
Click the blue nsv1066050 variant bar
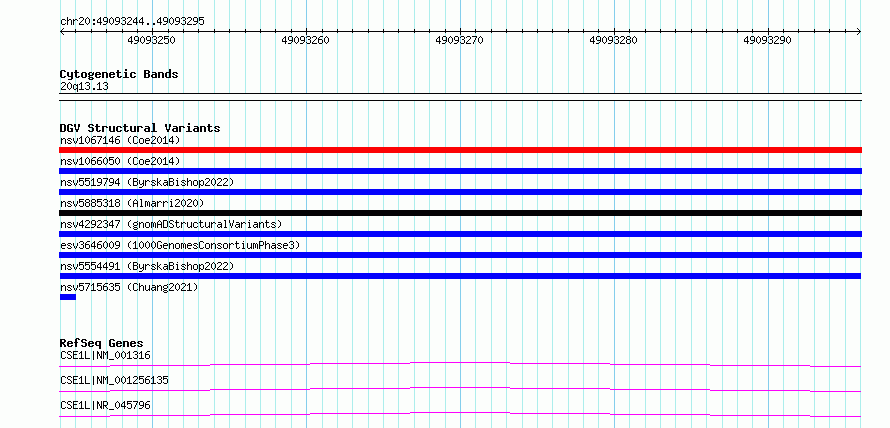click(460, 171)
